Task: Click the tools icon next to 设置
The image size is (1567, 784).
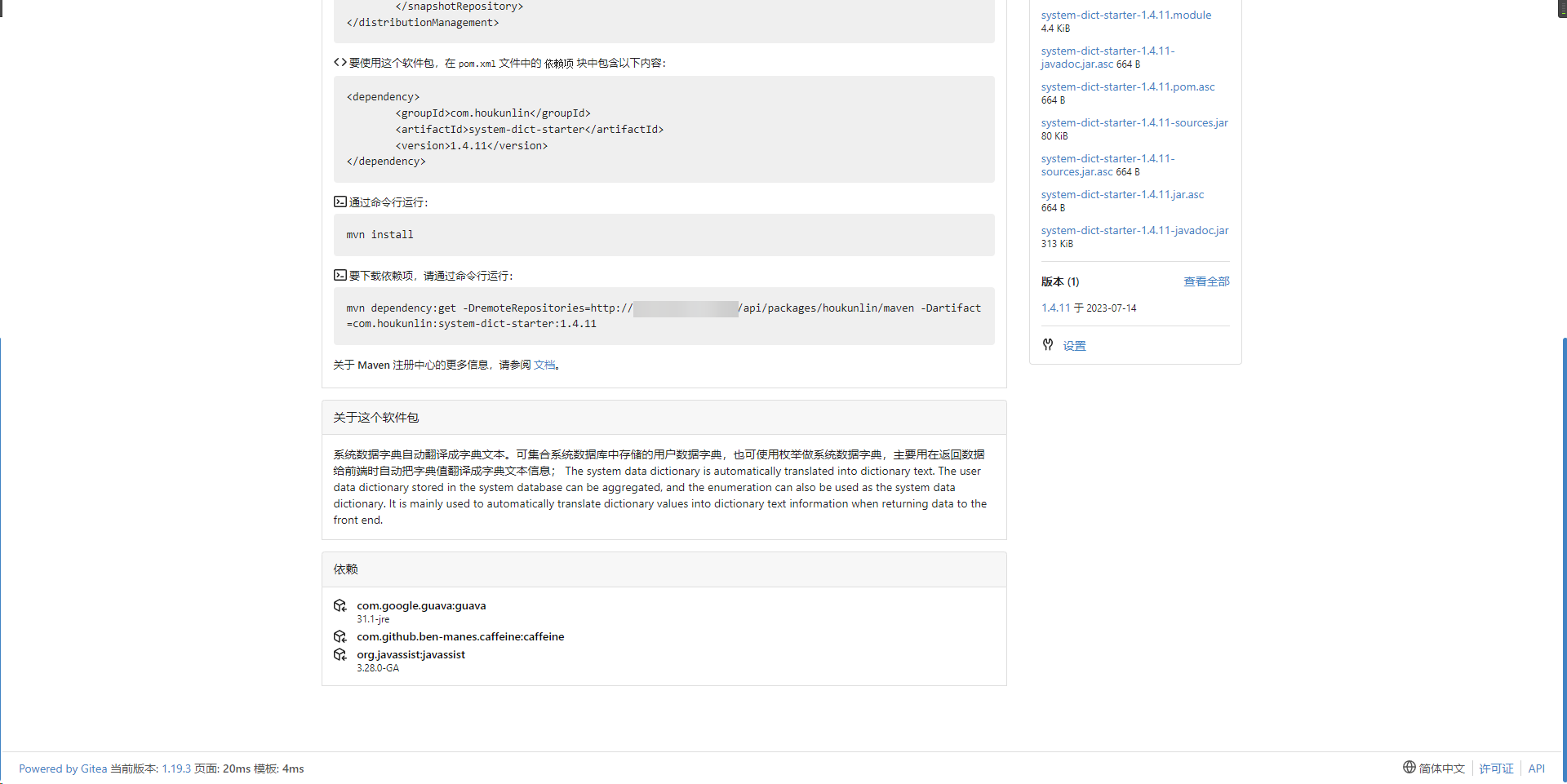Action: click(1048, 345)
